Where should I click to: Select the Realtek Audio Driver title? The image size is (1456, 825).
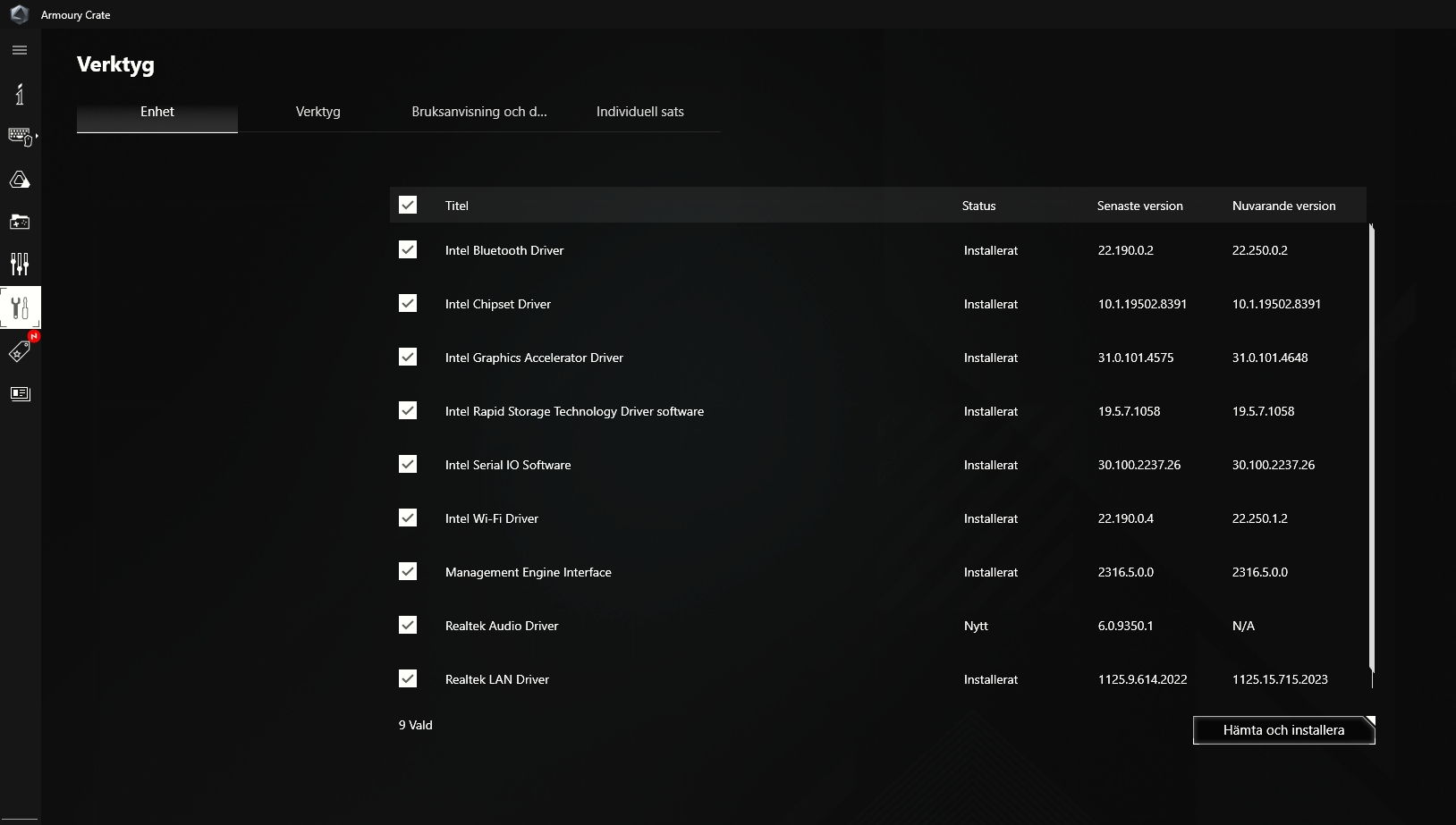[x=502, y=626]
